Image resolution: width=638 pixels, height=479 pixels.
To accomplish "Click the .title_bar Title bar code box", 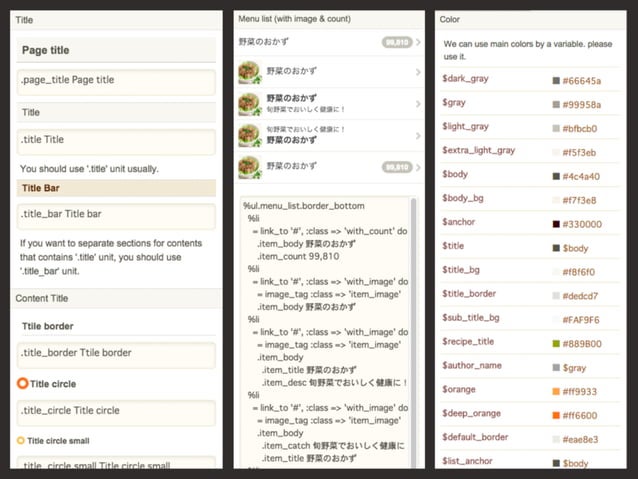I will (x=116, y=217).
